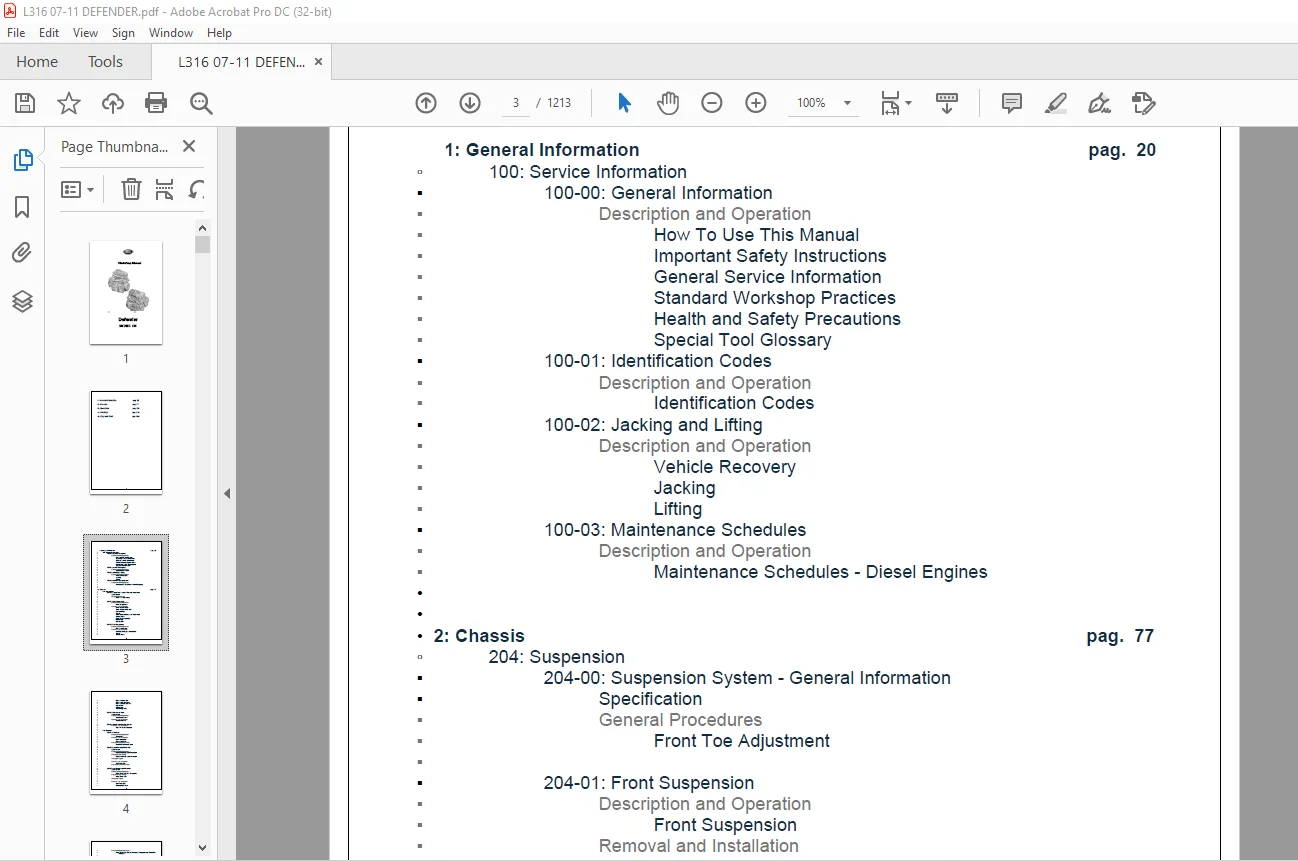1298x861 pixels.
Task: Click '204-01: Front Suspension' entry
Action: click(x=649, y=783)
